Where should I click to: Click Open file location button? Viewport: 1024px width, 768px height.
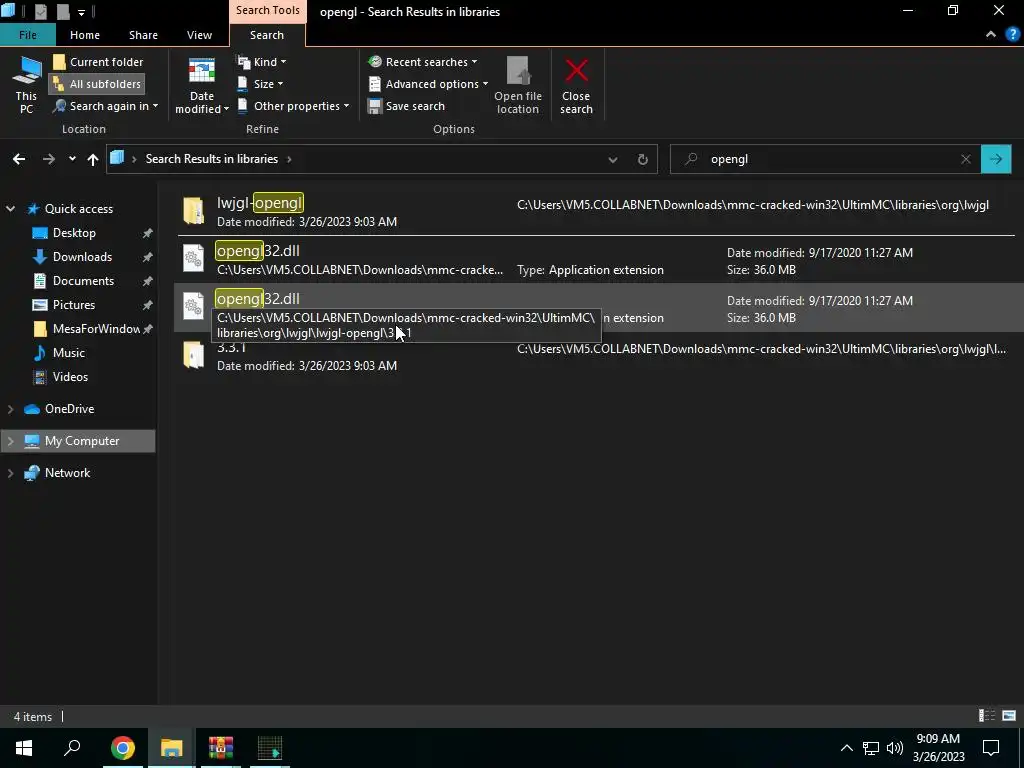[518, 86]
